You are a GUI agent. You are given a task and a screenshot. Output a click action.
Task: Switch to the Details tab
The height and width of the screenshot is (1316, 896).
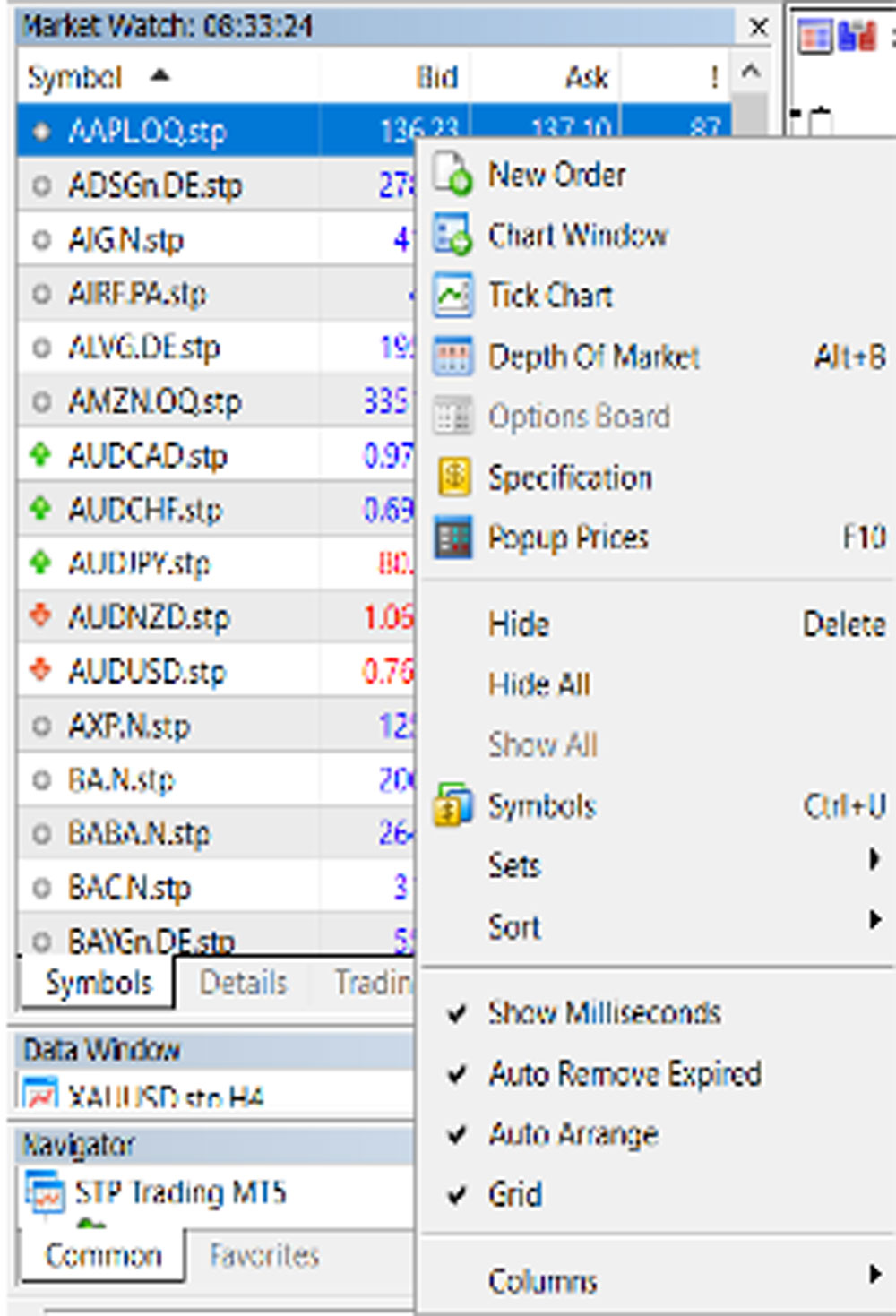point(243,983)
